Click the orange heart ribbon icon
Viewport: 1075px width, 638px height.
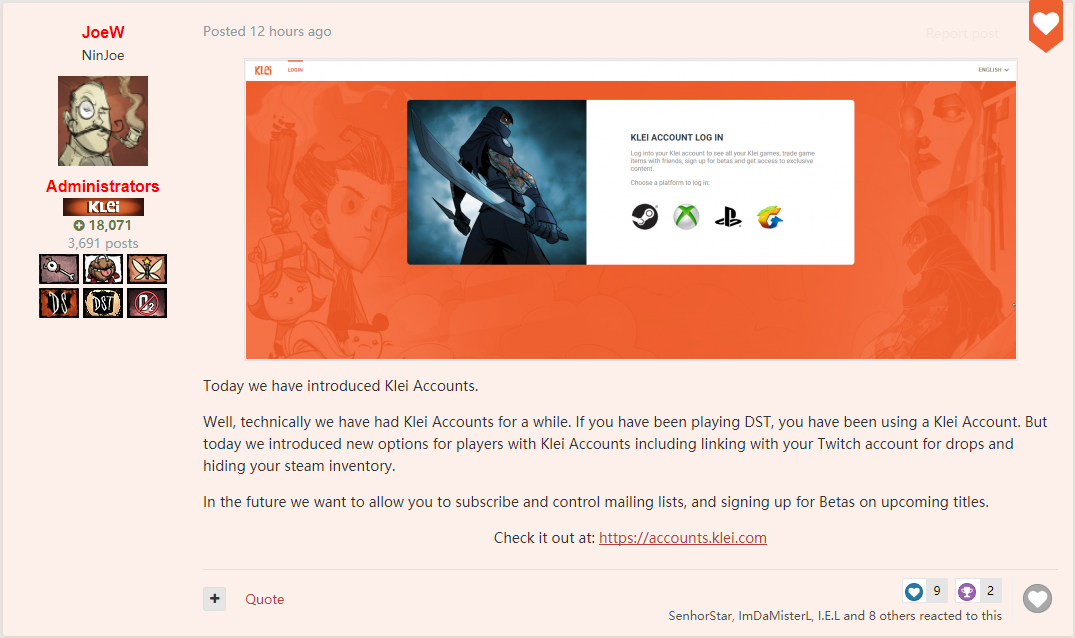coord(1046,25)
